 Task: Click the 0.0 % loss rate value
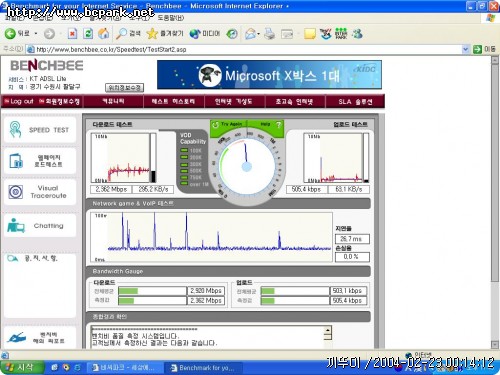[352, 257]
